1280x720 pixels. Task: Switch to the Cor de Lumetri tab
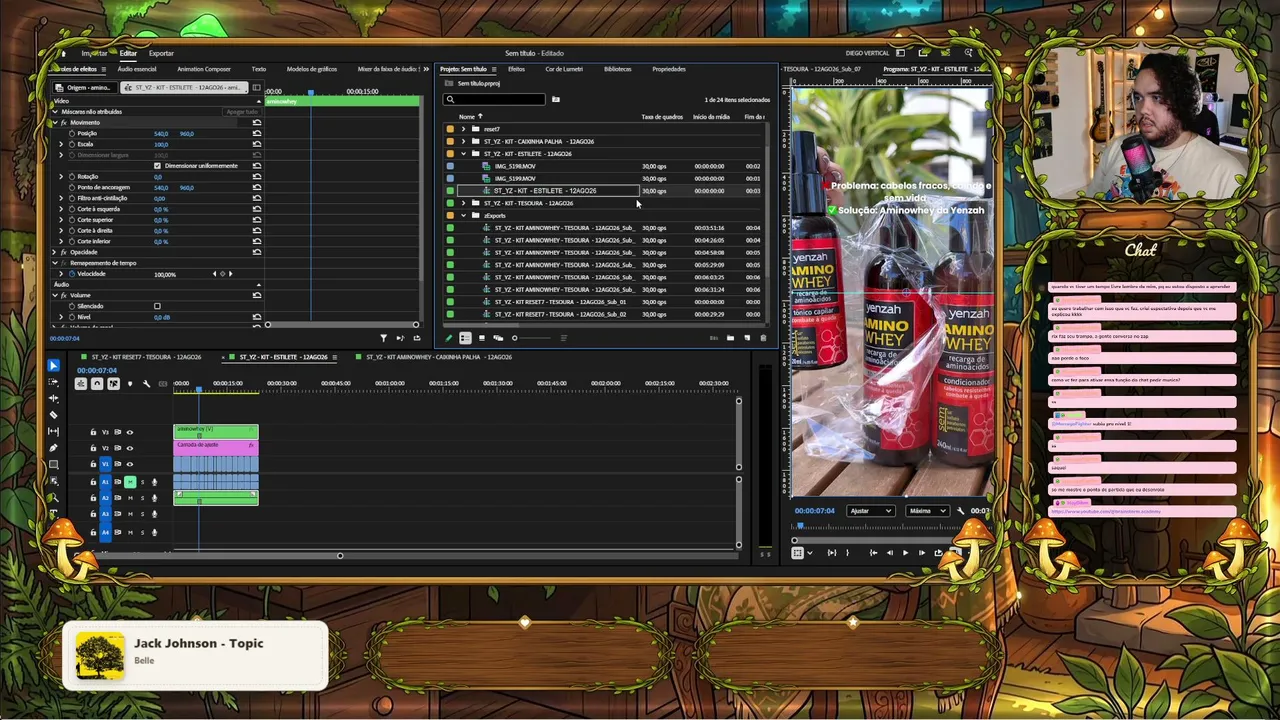click(x=564, y=69)
